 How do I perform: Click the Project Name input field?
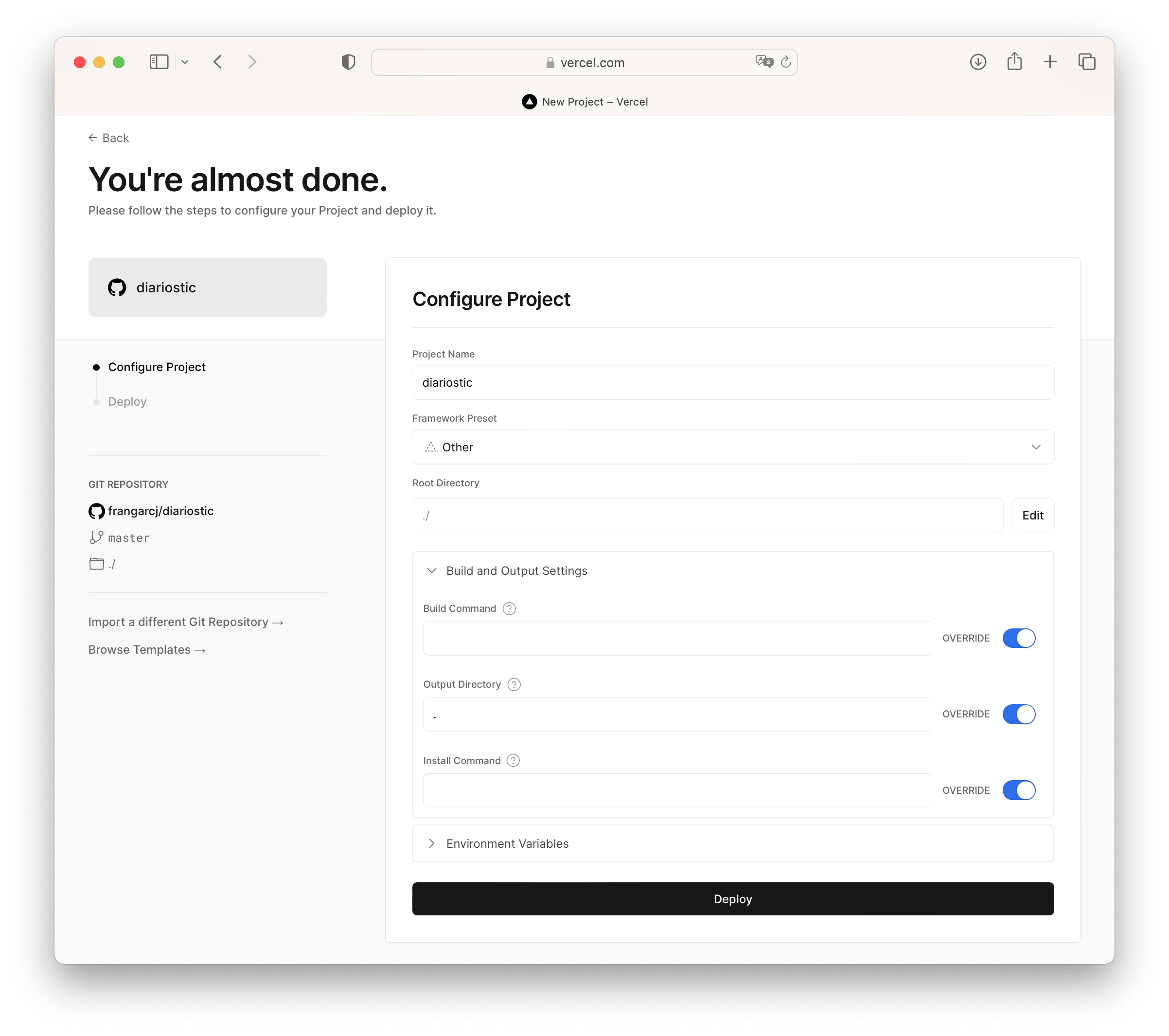(733, 382)
